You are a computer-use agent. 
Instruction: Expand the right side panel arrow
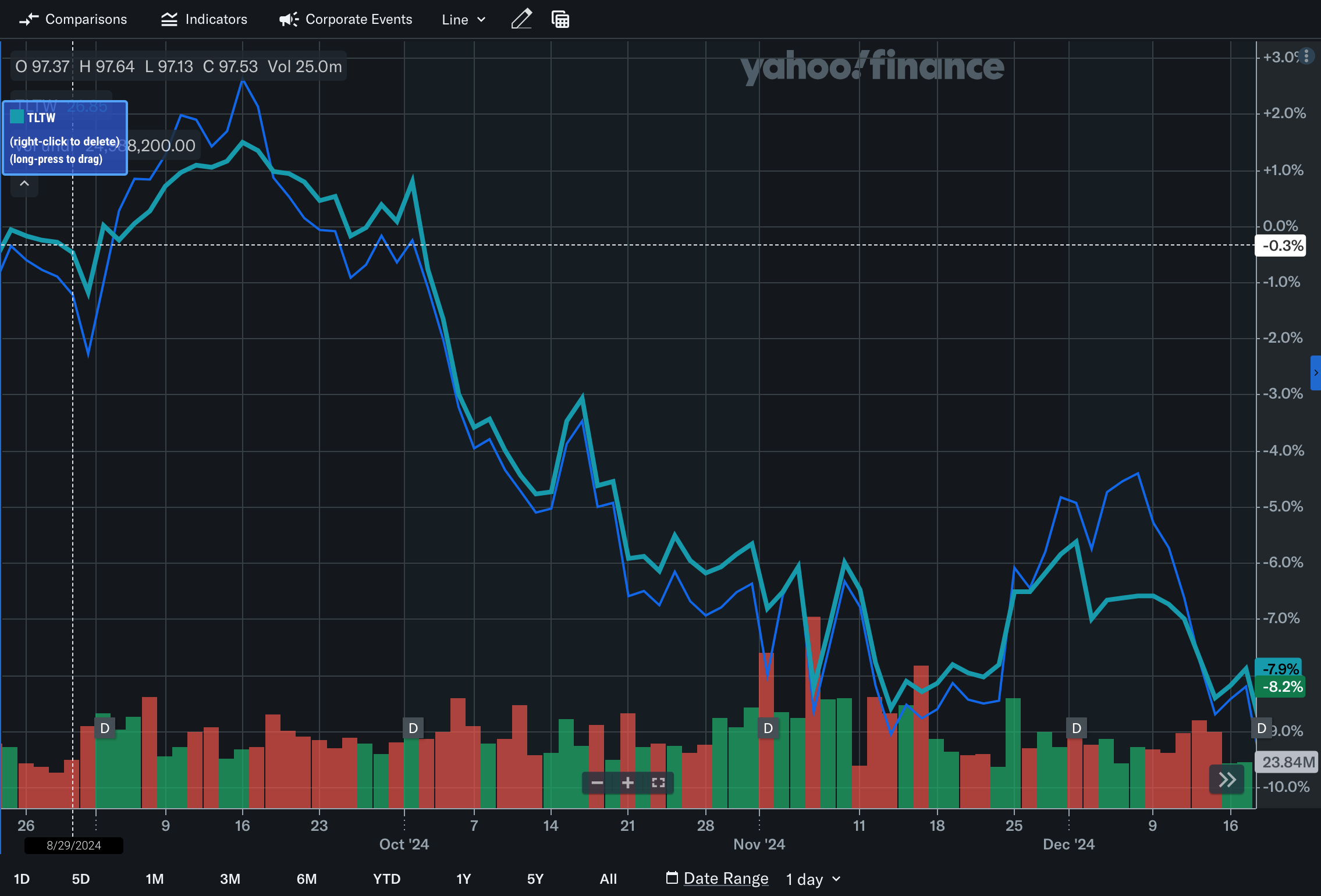point(1316,372)
